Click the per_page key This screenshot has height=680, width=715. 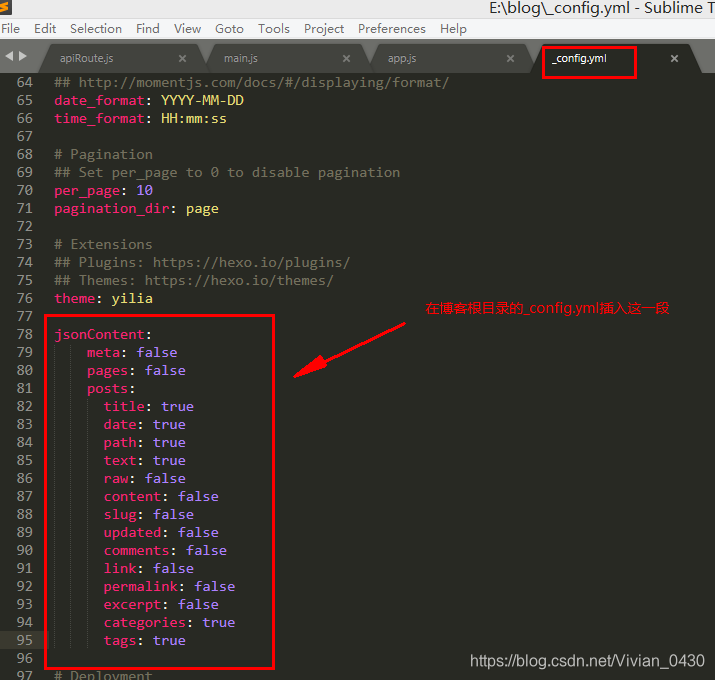(x=87, y=191)
